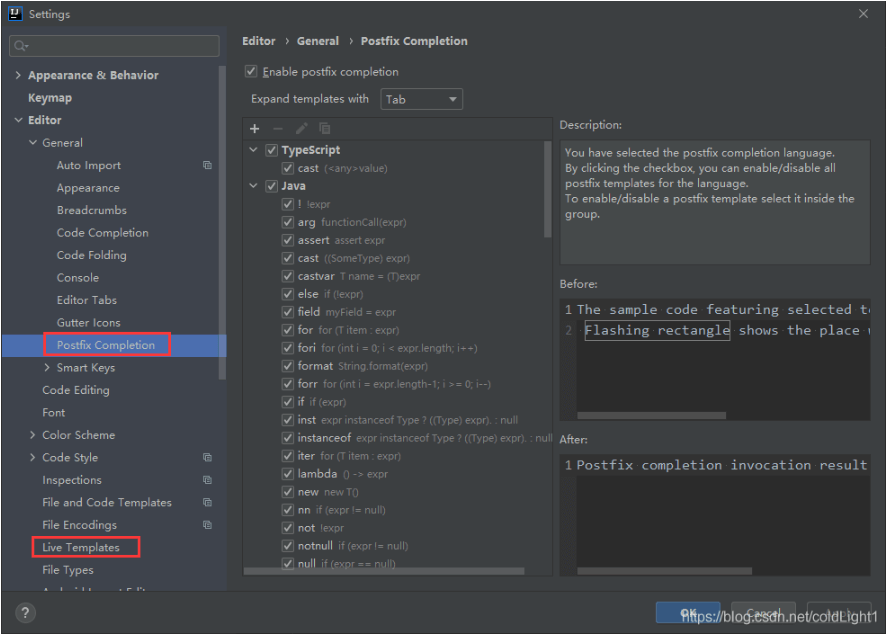Viewport: 888px width, 635px height.
Task: Open Code Editing settings page
Action: click(x=76, y=390)
